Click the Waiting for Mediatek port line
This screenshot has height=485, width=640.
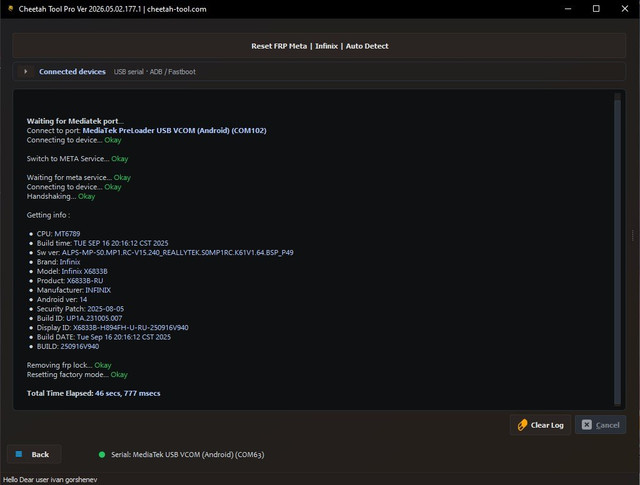point(75,121)
